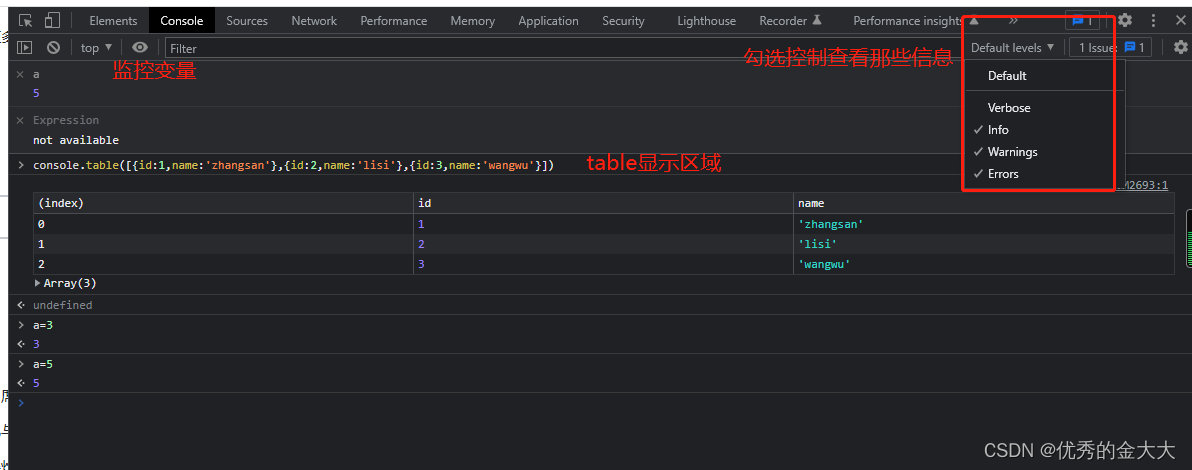The image size is (1192, 470).
Task: Open the 'top' context dropdown
Action: 97,47
